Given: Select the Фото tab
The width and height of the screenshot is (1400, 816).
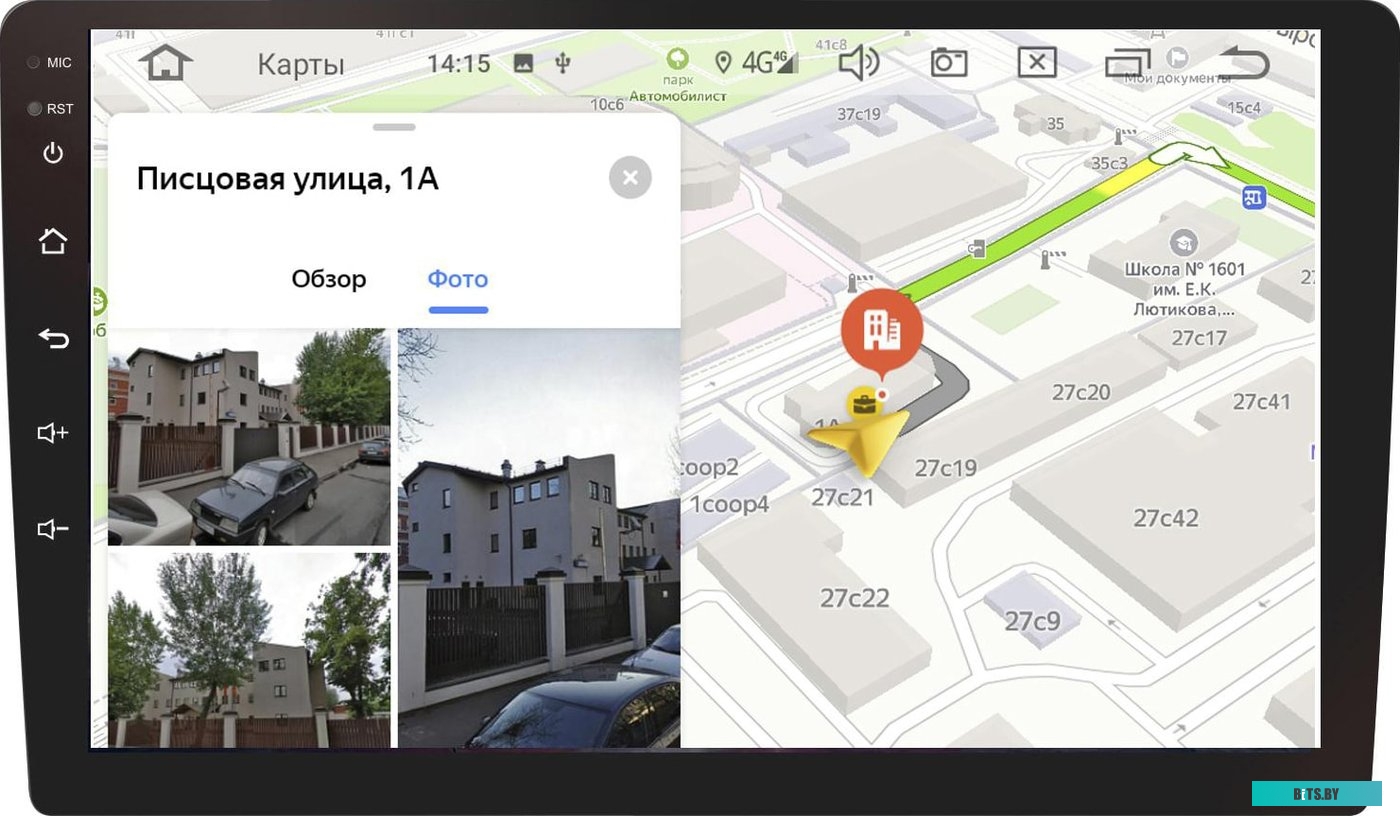Looking at the screenshot, I should tap(458, 279).
